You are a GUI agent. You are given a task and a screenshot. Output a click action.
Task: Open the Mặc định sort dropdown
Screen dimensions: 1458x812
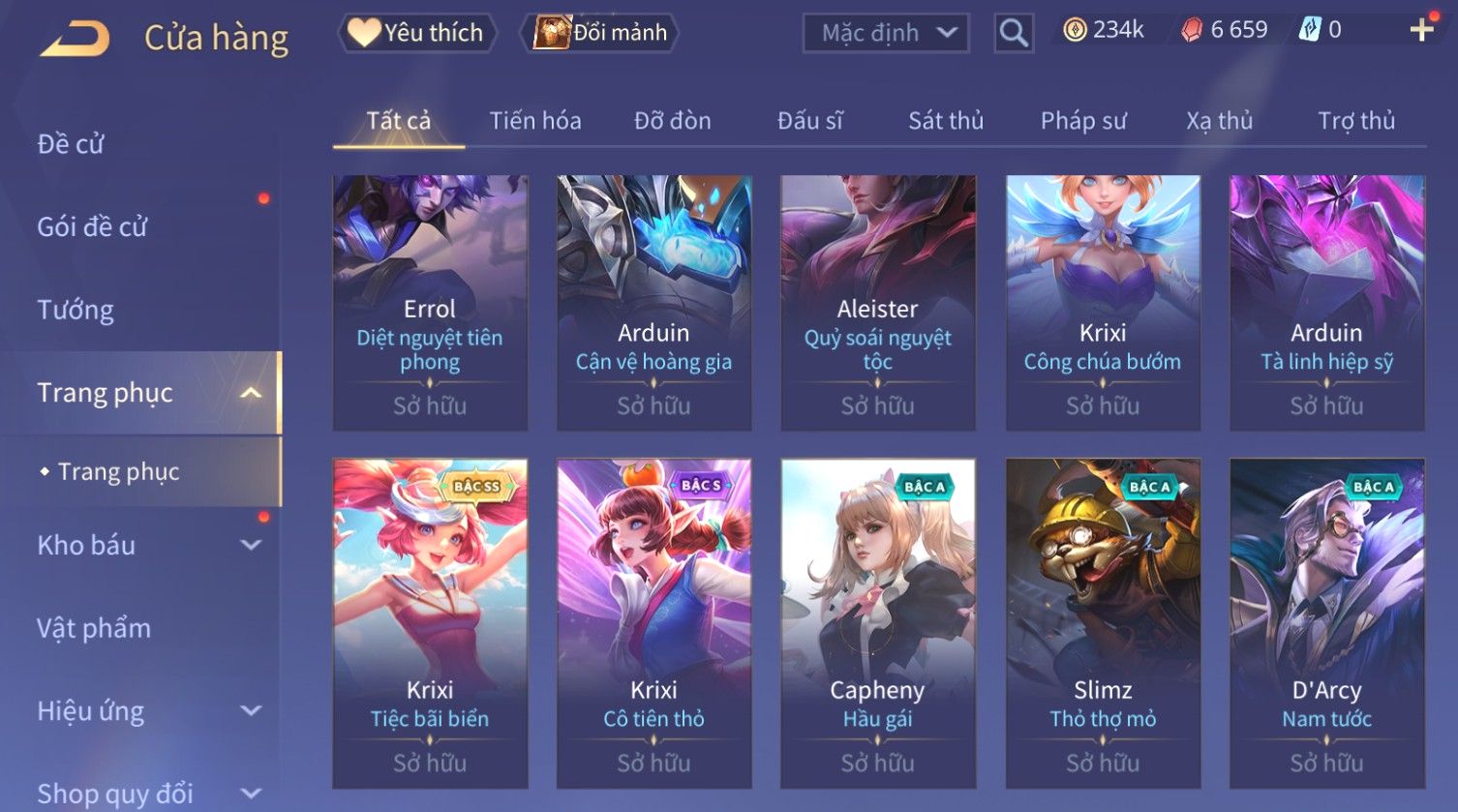coord(886,33)
